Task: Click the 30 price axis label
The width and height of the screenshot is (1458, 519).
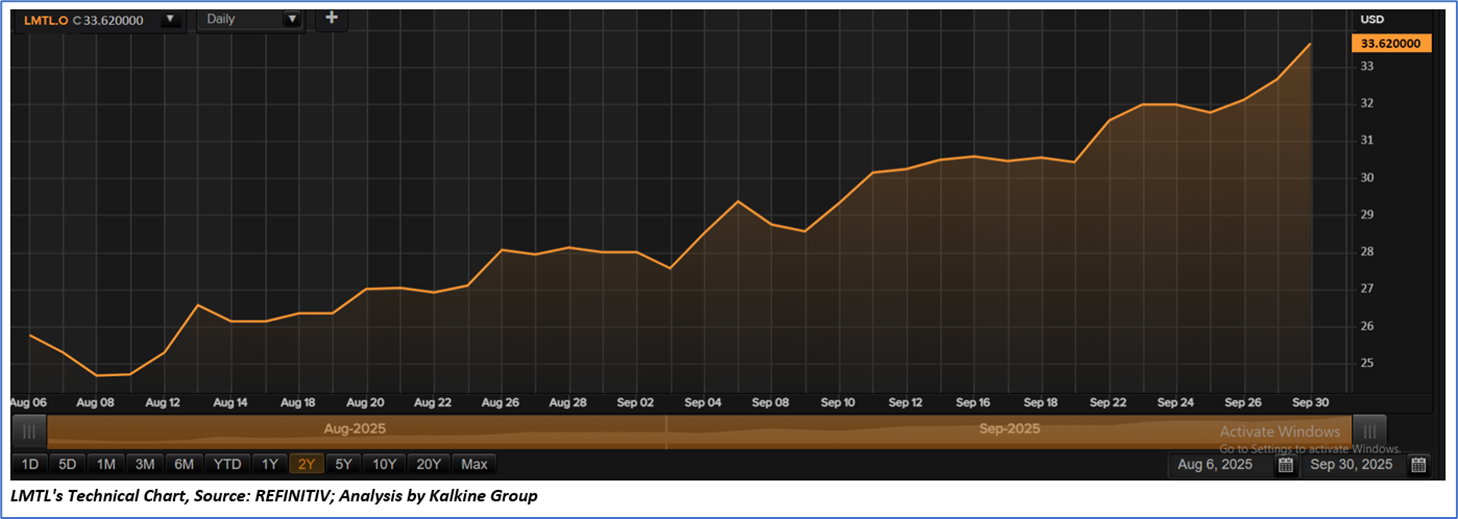Action: tap(1366, 178)
